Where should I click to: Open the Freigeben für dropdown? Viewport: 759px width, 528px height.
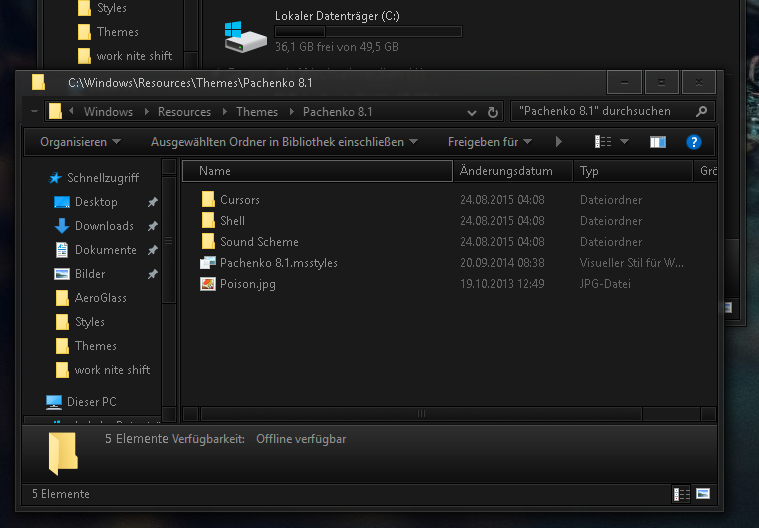489,142
